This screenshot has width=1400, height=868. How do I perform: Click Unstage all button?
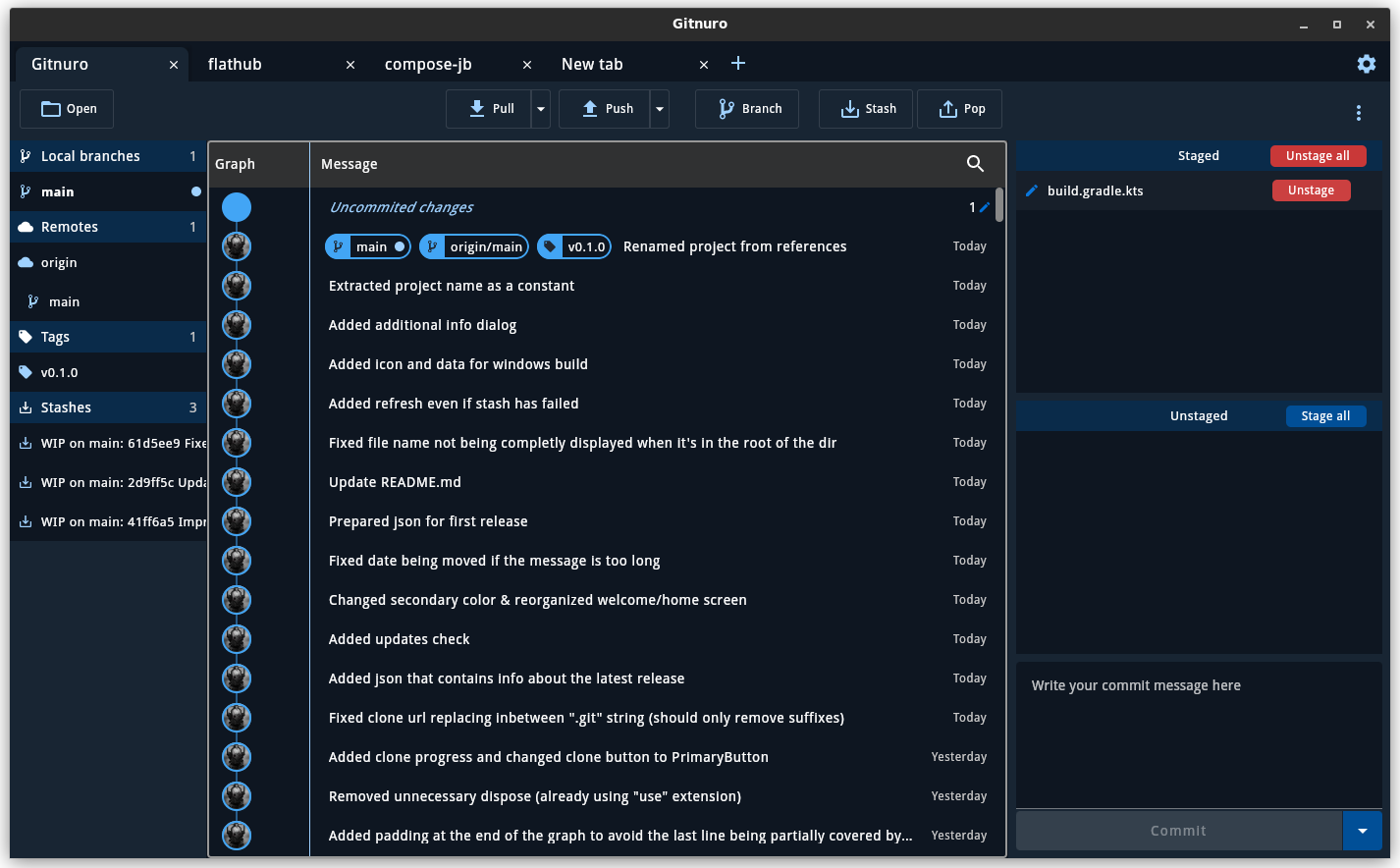point(1318,156)
